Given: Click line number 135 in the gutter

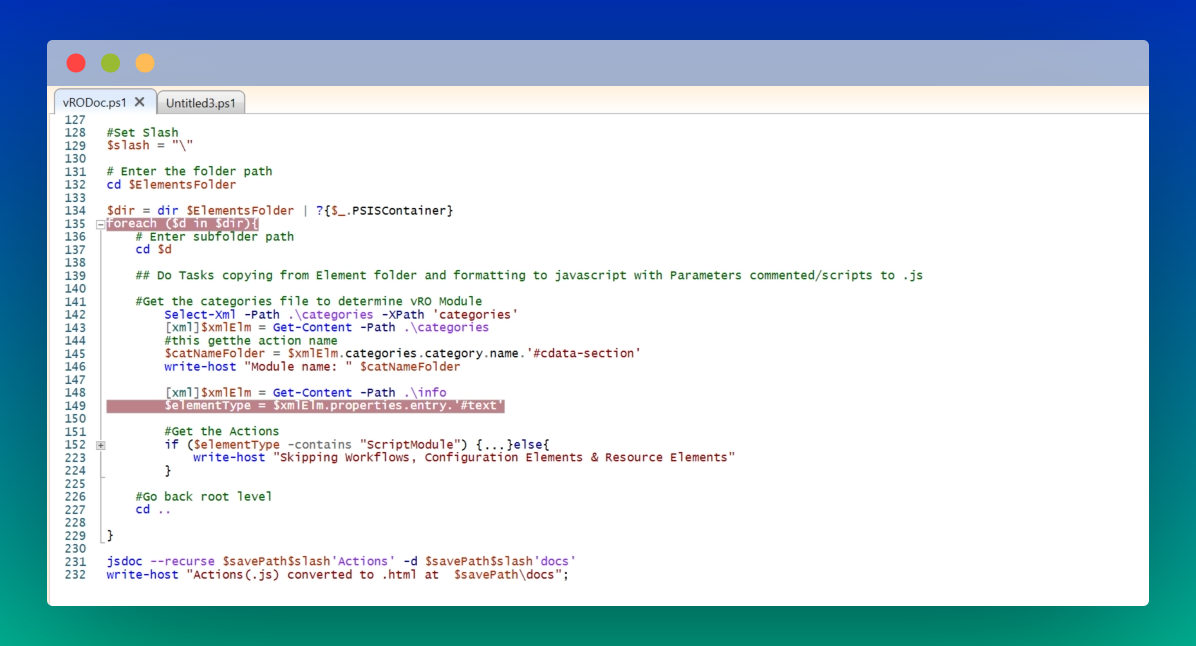Looking at the screenshot, I should 74,223.
